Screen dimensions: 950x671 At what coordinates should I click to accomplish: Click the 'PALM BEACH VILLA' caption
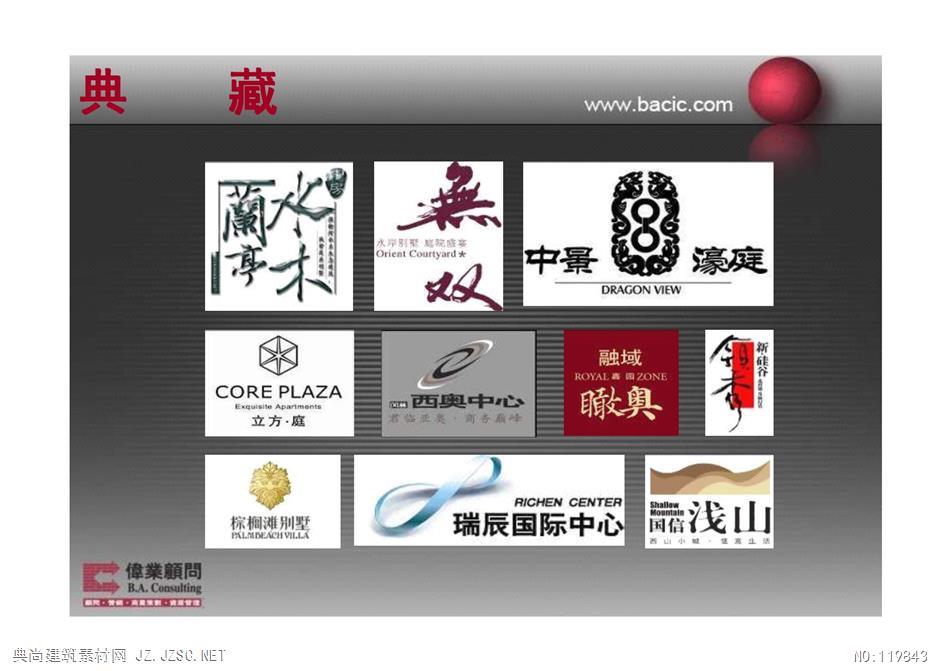click(x=270, y=535)
